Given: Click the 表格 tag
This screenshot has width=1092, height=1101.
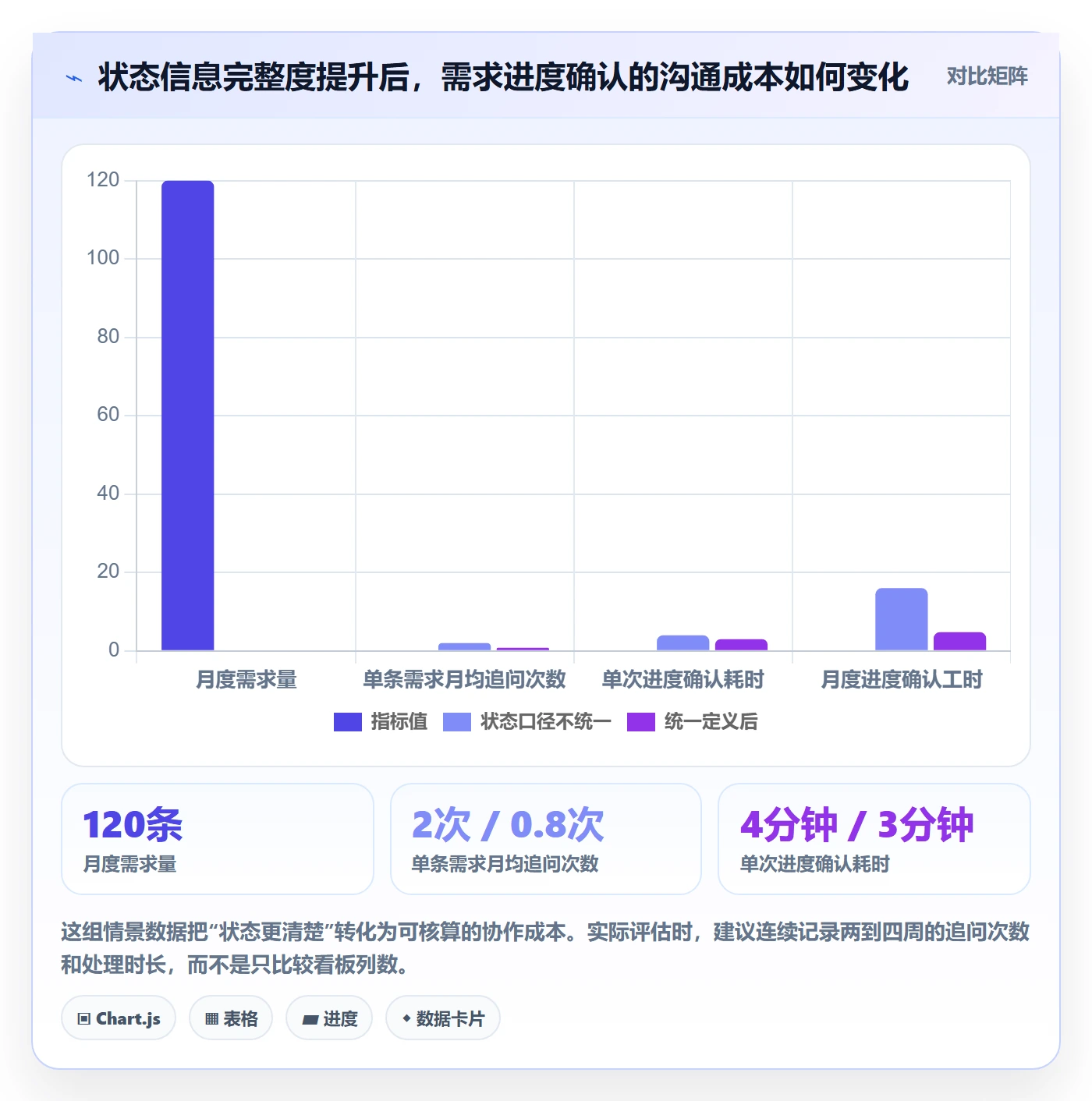Looking at the screenshot, I should click(x=231, y=1018).
